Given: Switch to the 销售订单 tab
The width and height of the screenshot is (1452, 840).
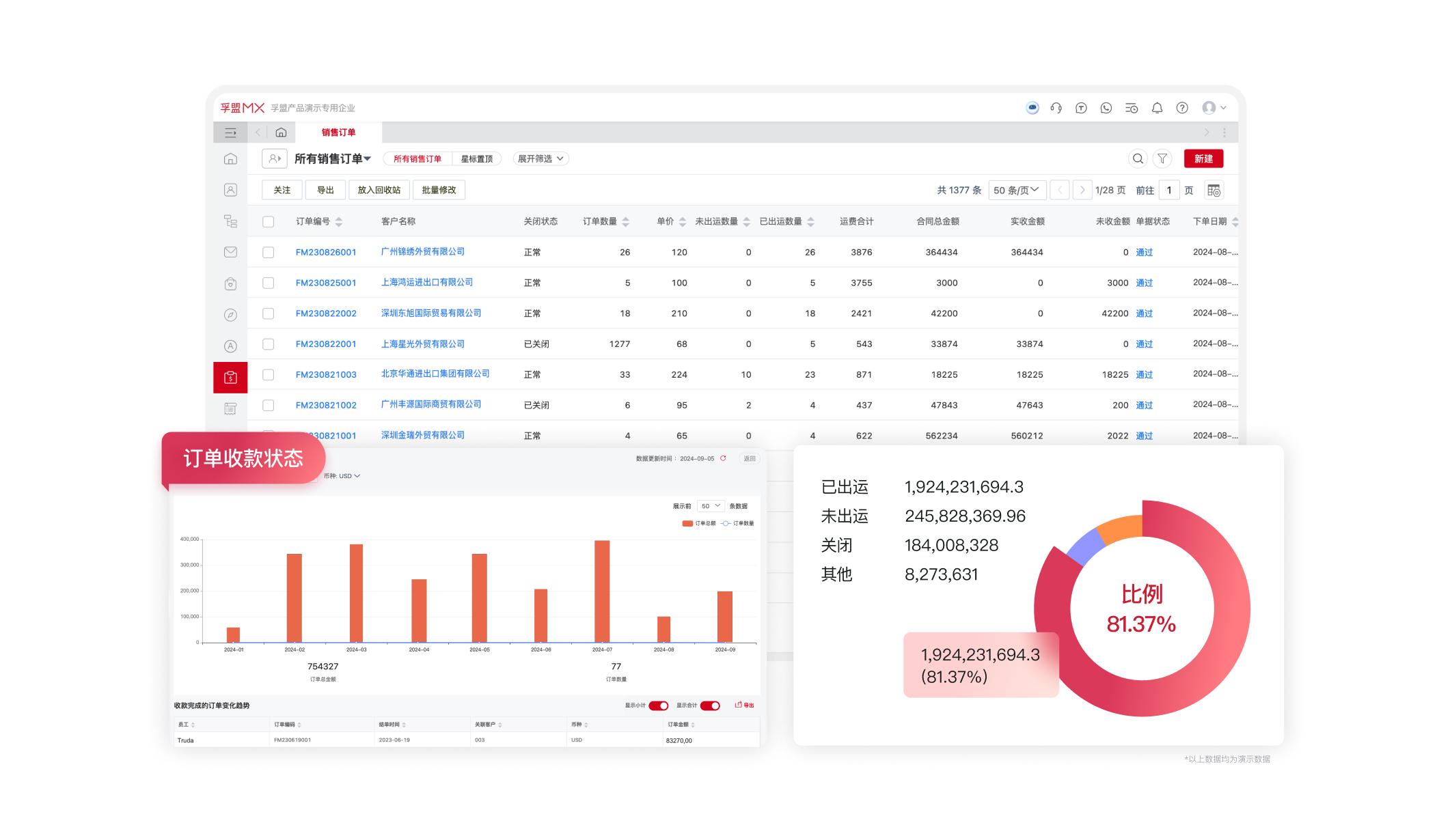Looking at the screenshot, I should point(340,132).
